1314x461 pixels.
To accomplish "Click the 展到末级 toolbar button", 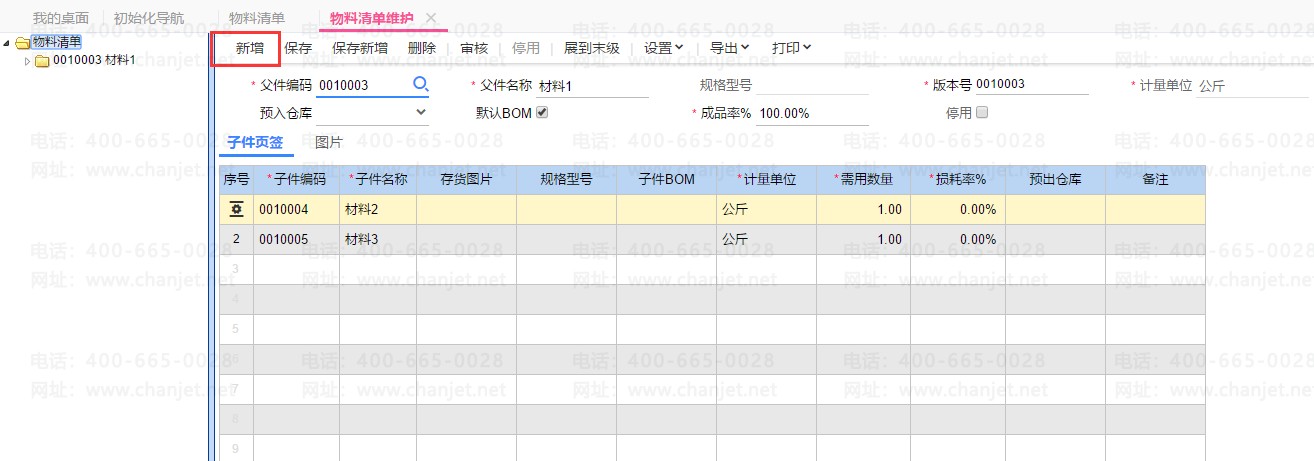I will [592, 47].
